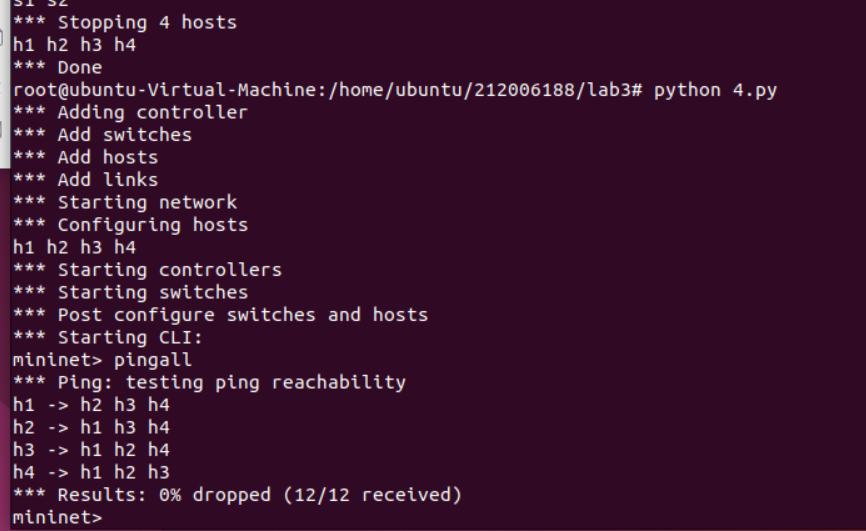
Task: Click the '*** Configuring hosts' line
Action: 130,224
